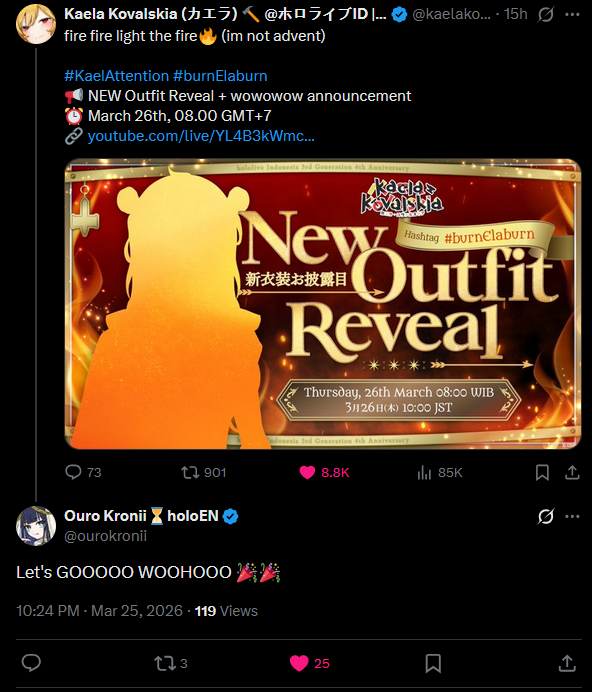Open the #burnElaburn hashtag link
592x692 pixels.
click(x=220, y=76)
